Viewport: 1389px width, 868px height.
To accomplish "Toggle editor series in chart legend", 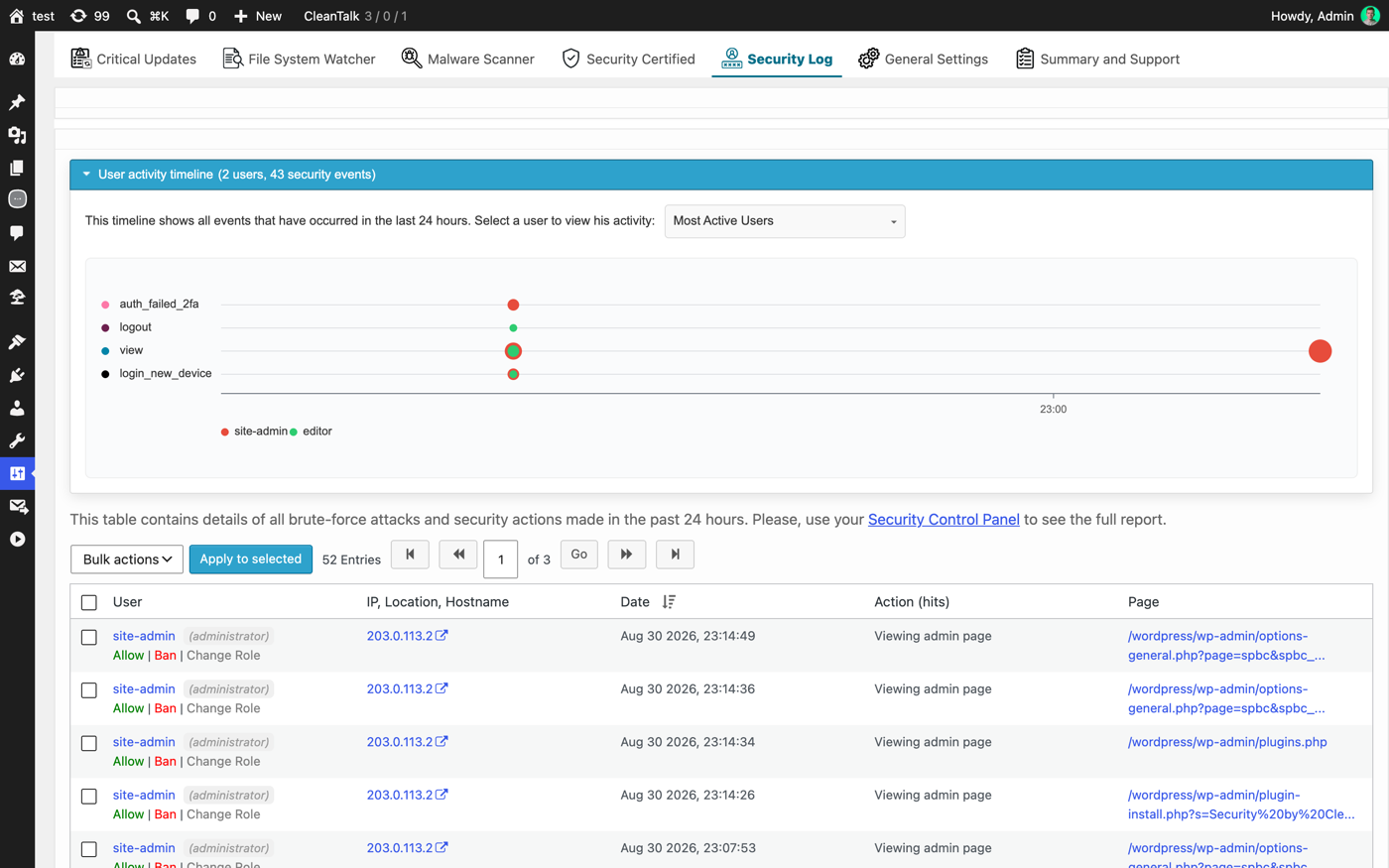I will (311, 432).
